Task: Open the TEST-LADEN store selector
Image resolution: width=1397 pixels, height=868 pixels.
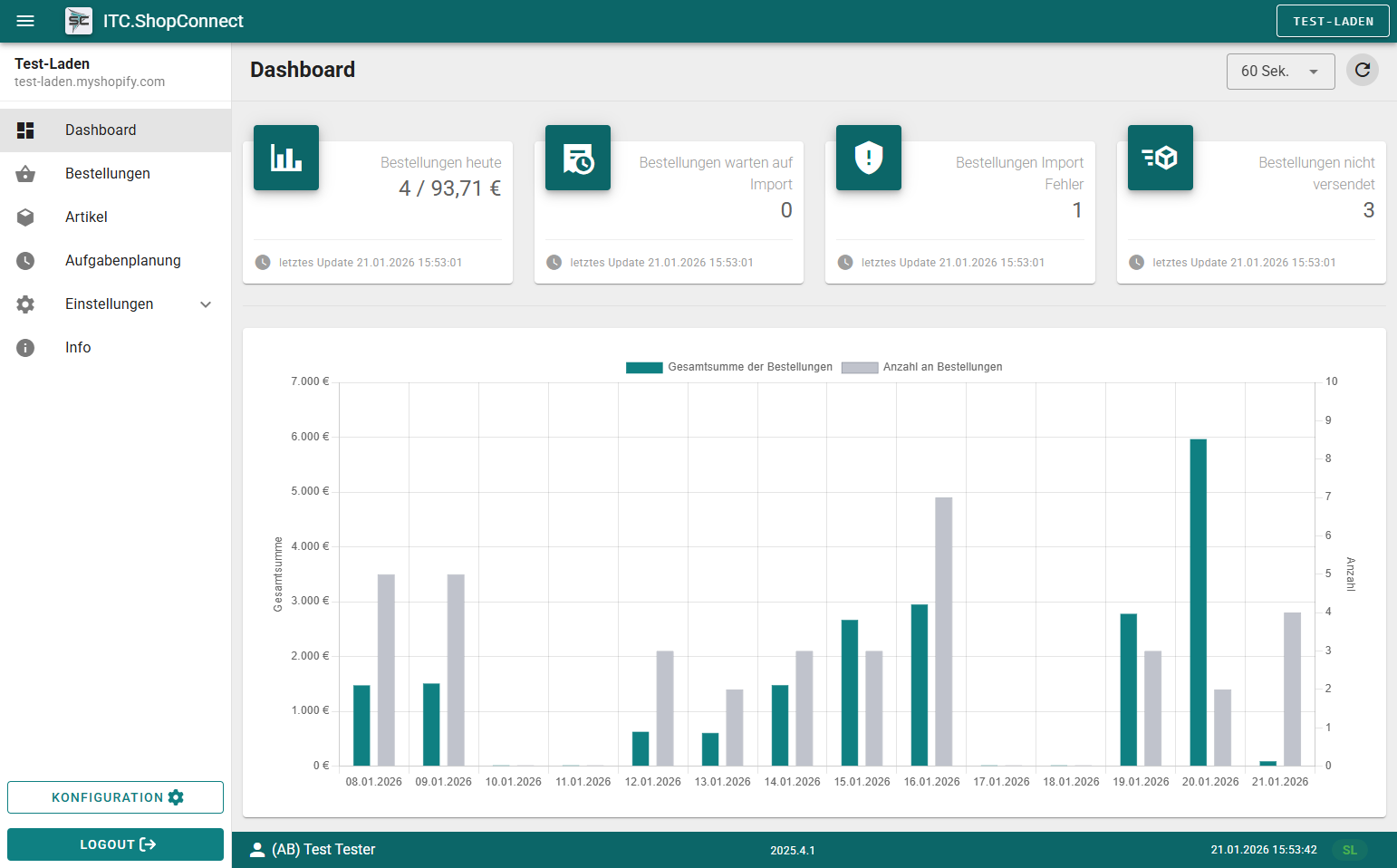Action: point(1333,21)
